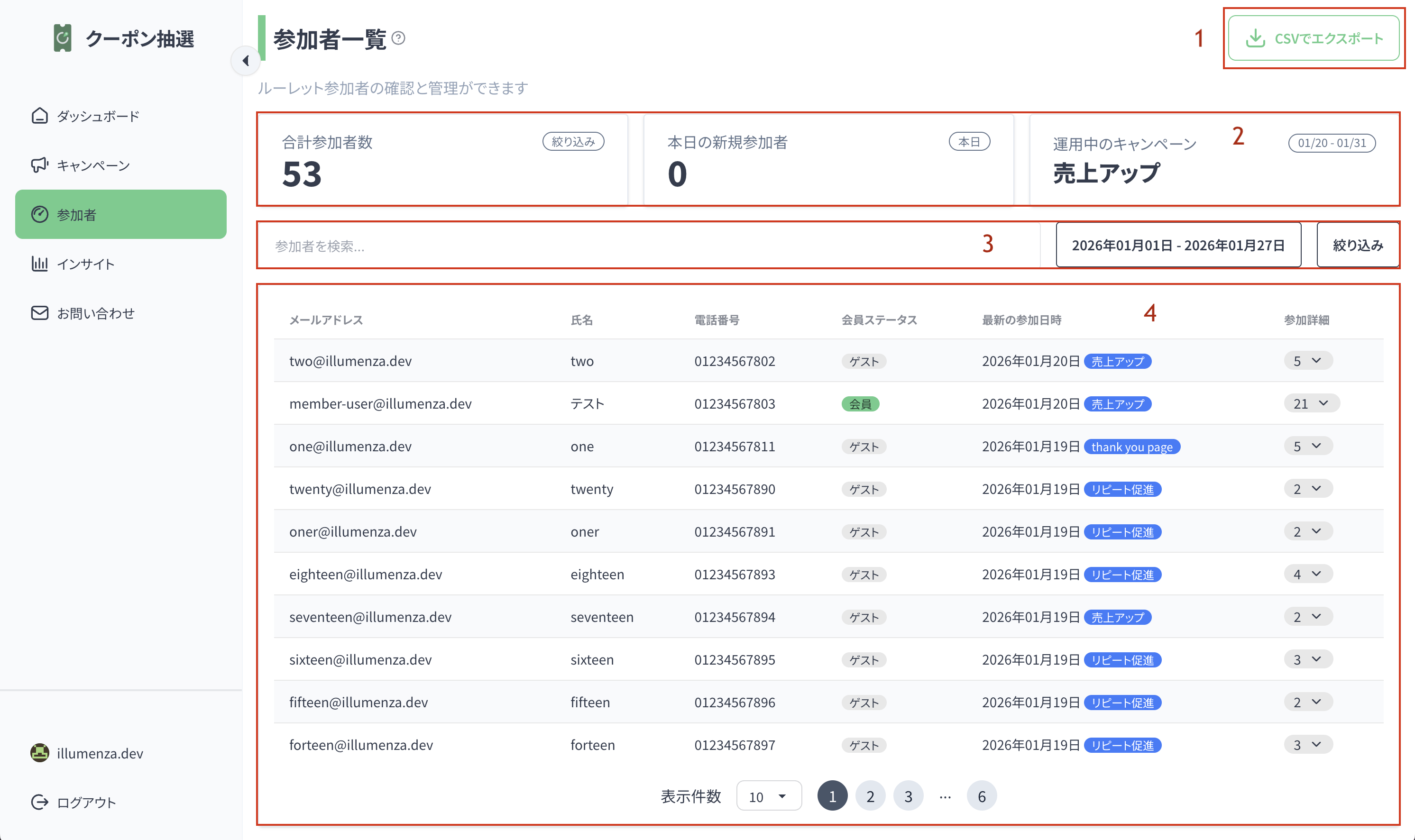The height and width of the screenshot is (840, 1415).
Task: Click the sidebar collapse arrow icon
Action: (246, 61)
